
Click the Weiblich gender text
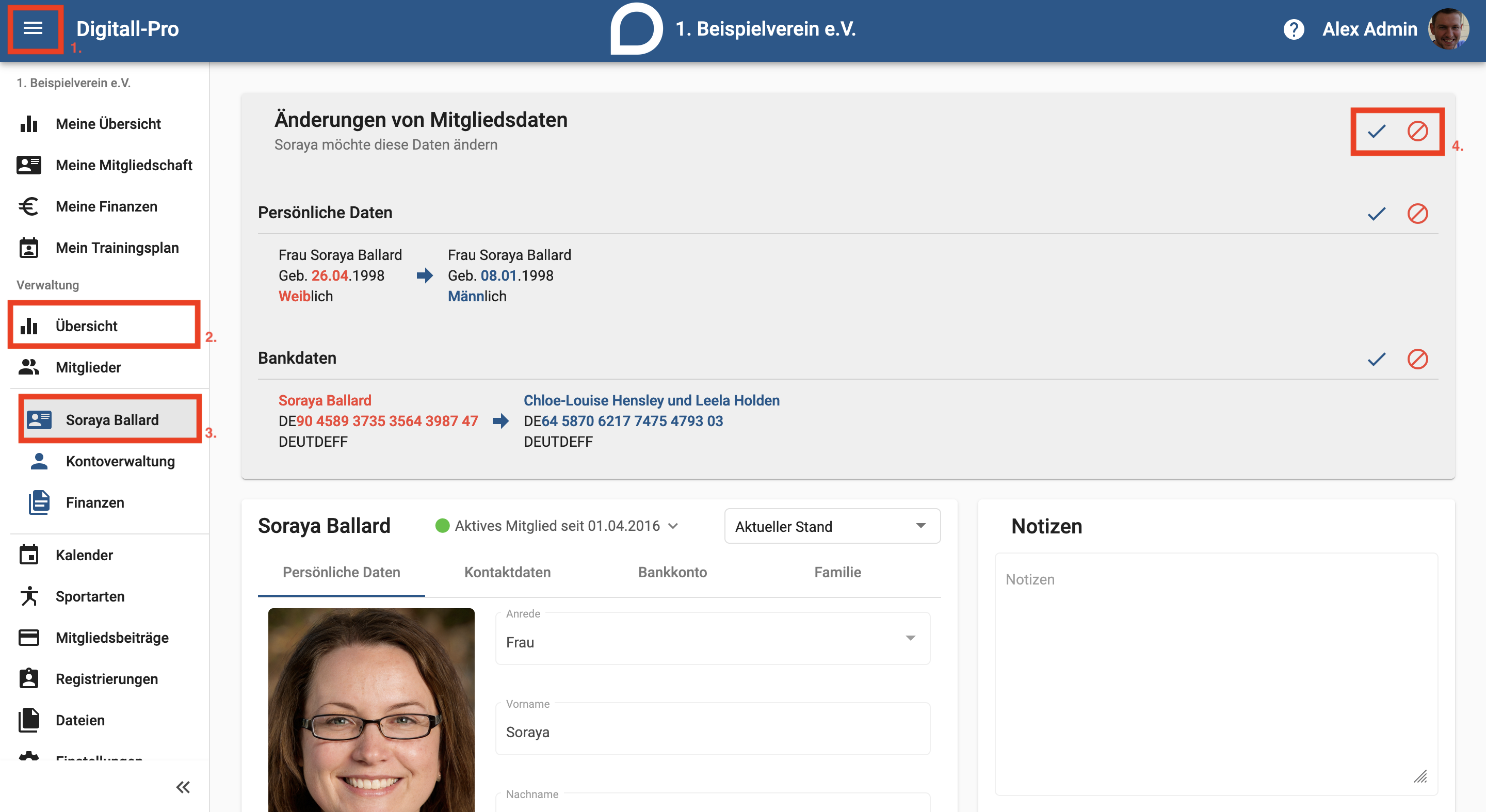tap(306, 297)
